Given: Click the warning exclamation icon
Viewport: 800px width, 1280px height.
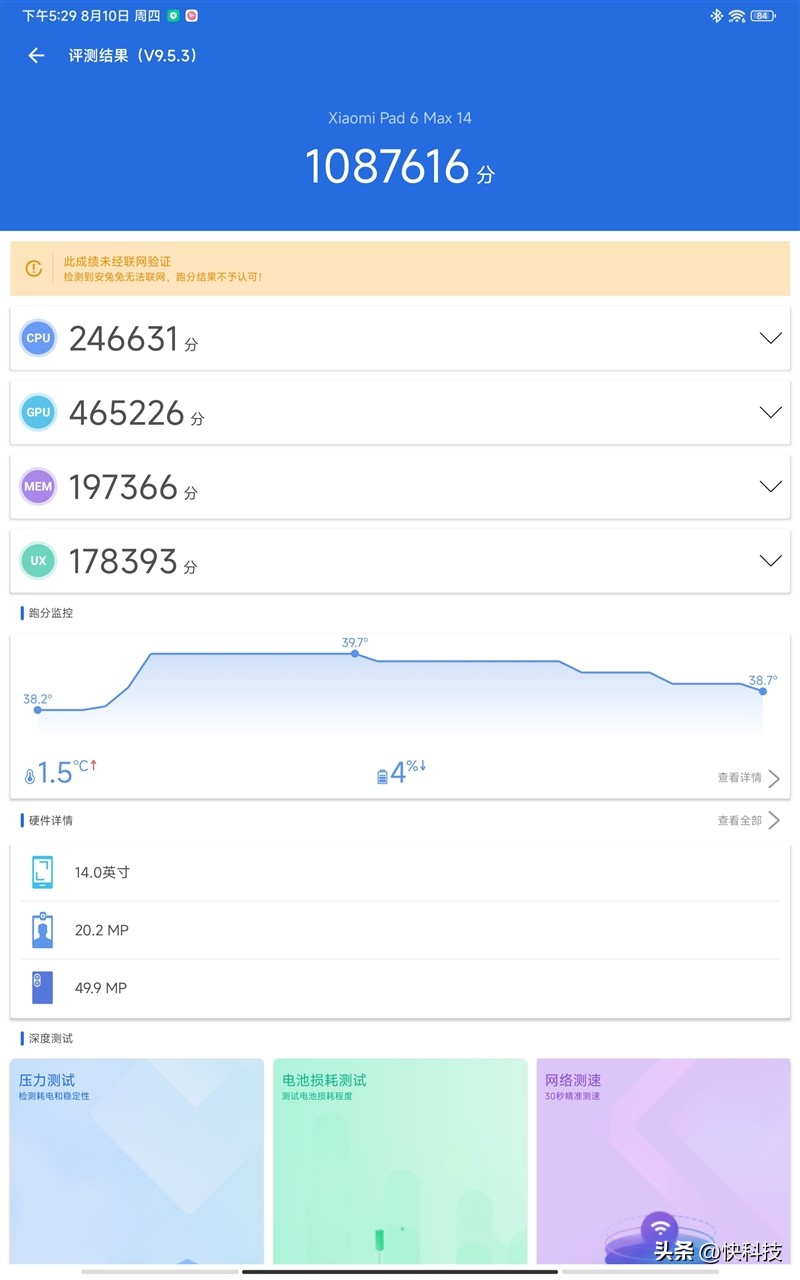Looking at the screenshot, I should click(34, 268).
